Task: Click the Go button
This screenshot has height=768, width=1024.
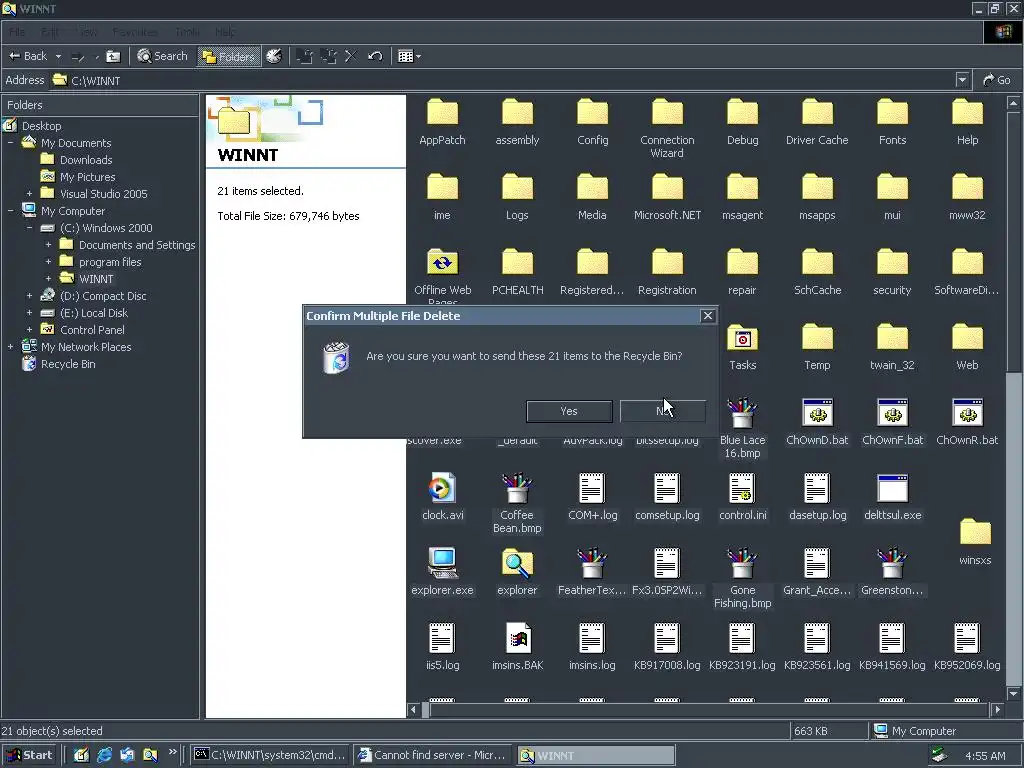Action: pos(997,80)
